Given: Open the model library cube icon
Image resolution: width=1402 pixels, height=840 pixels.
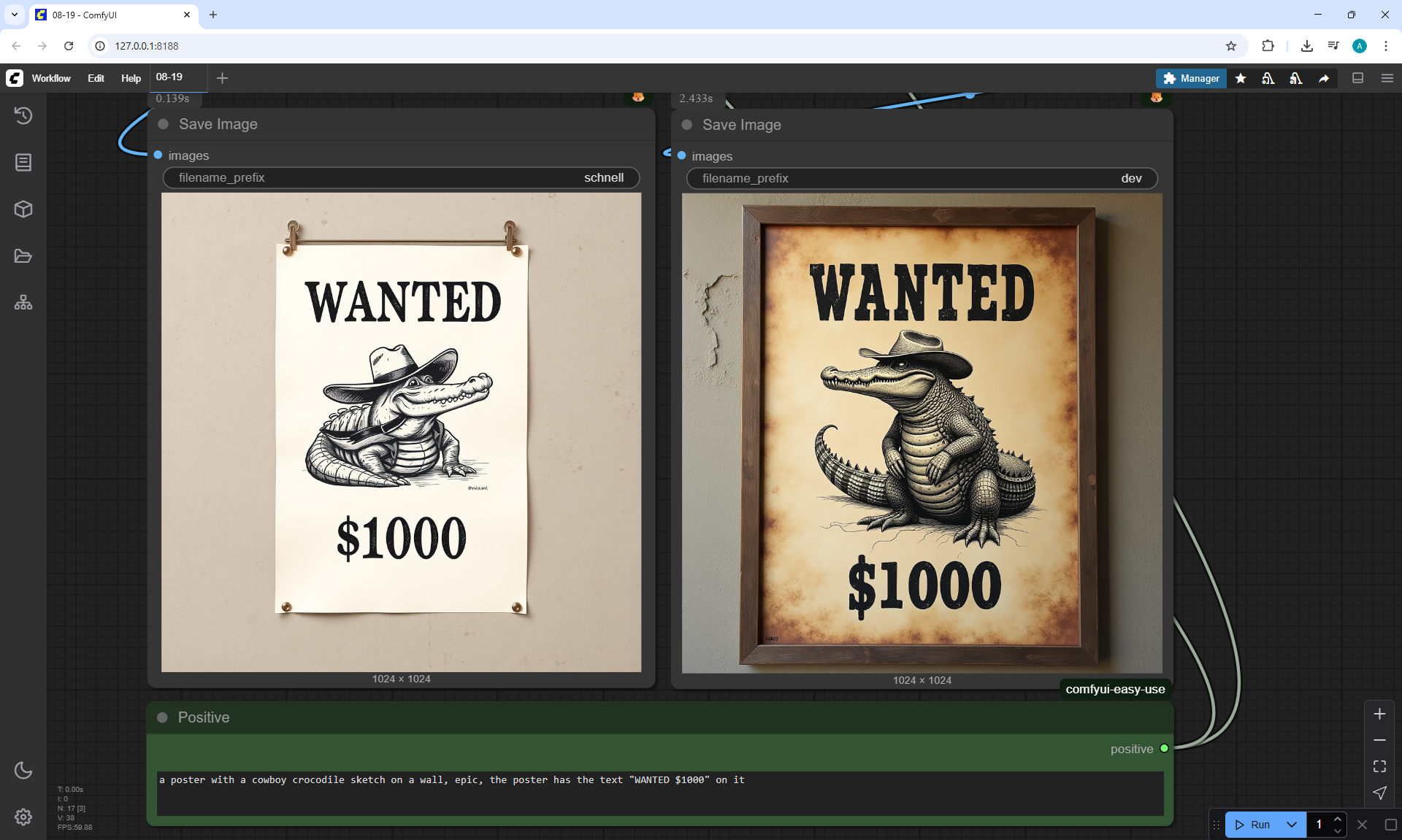Looking at the screenshot, I should click(x=23, y=209).
